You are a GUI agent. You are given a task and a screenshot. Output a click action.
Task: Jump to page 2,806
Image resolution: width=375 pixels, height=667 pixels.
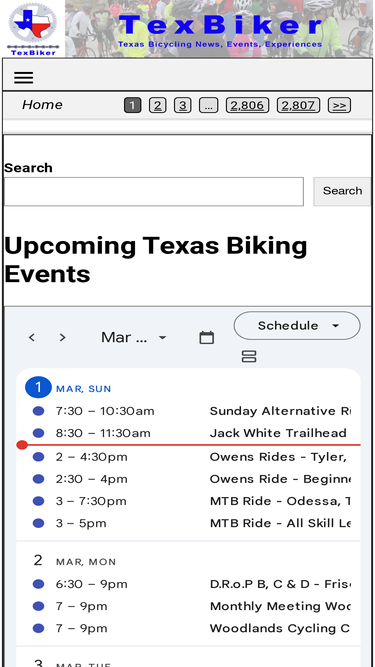click(247, 105)
